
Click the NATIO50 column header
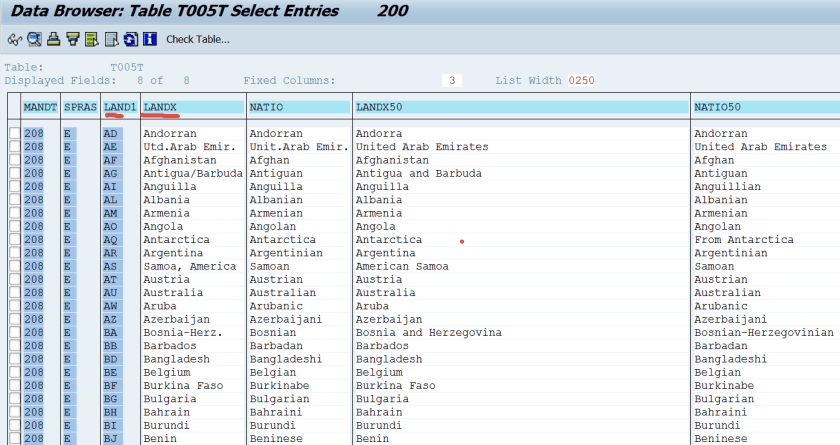click(x=765, y=106)
